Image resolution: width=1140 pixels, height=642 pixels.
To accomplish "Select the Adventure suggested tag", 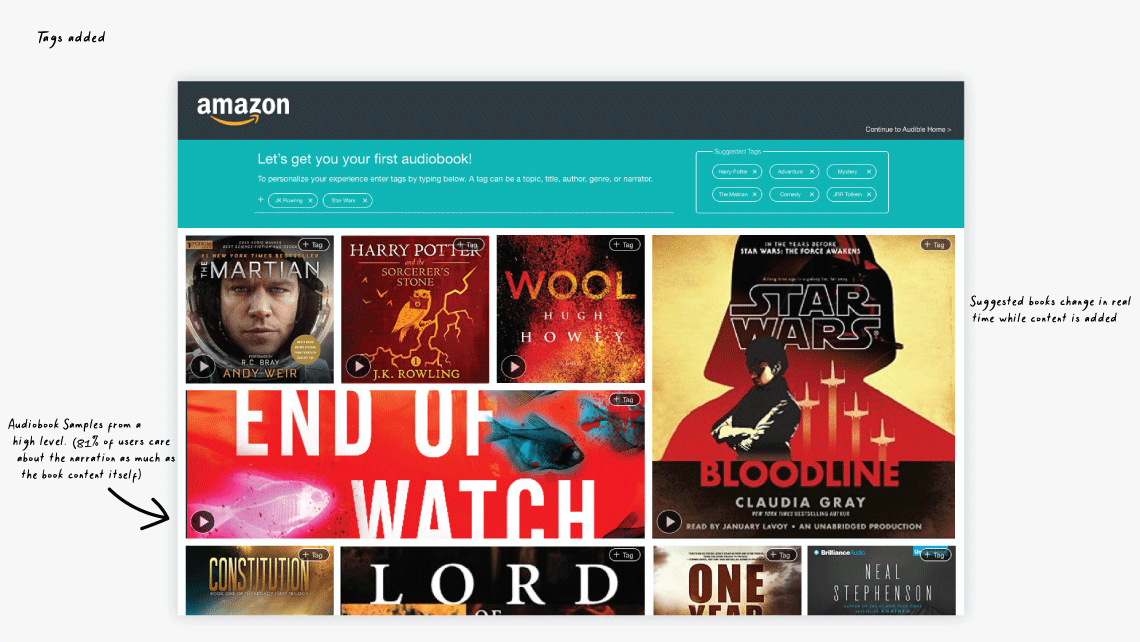I will 790,172.
